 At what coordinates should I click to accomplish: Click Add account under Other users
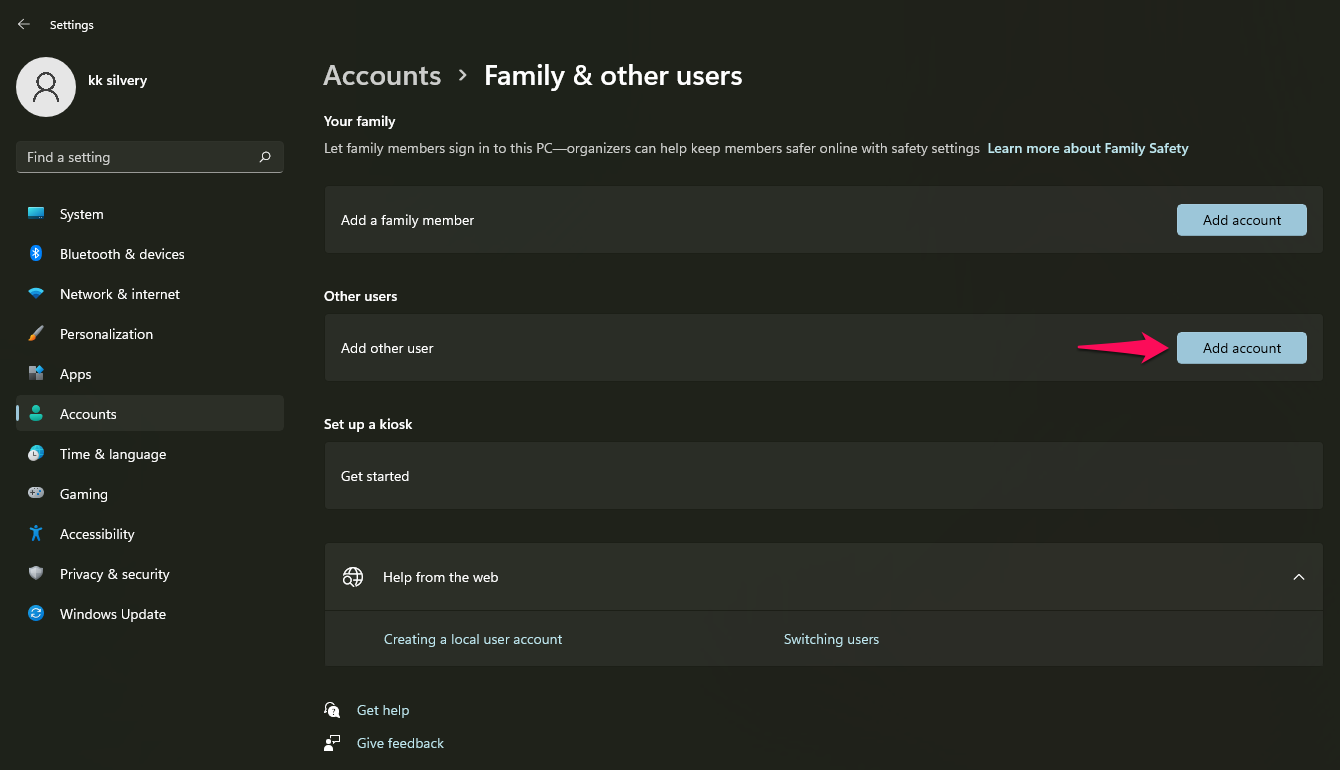click(x=1241, y=347)
